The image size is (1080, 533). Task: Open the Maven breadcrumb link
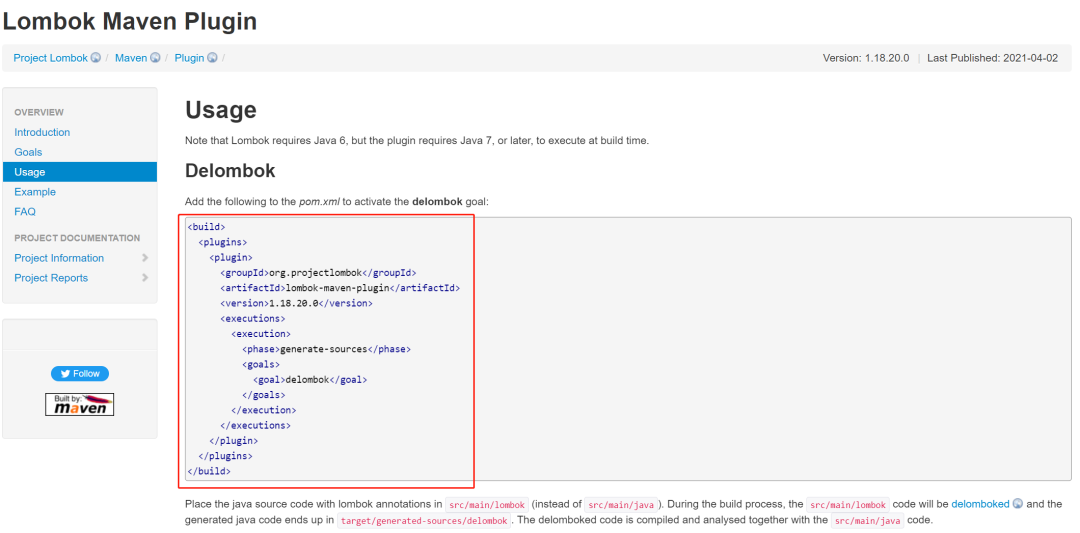coord(131,58)
